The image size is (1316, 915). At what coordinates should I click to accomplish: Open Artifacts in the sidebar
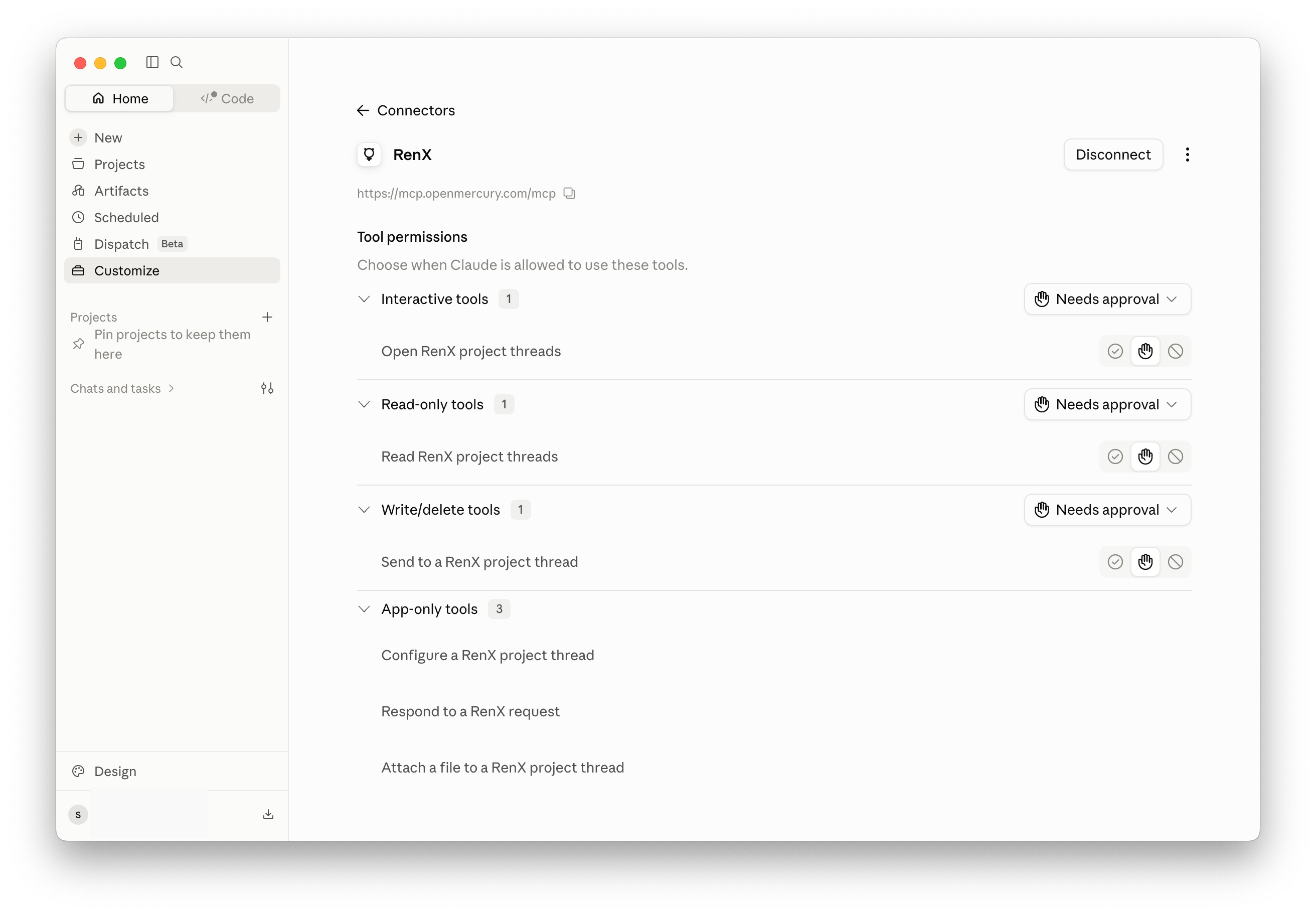(x=172, y=191)
